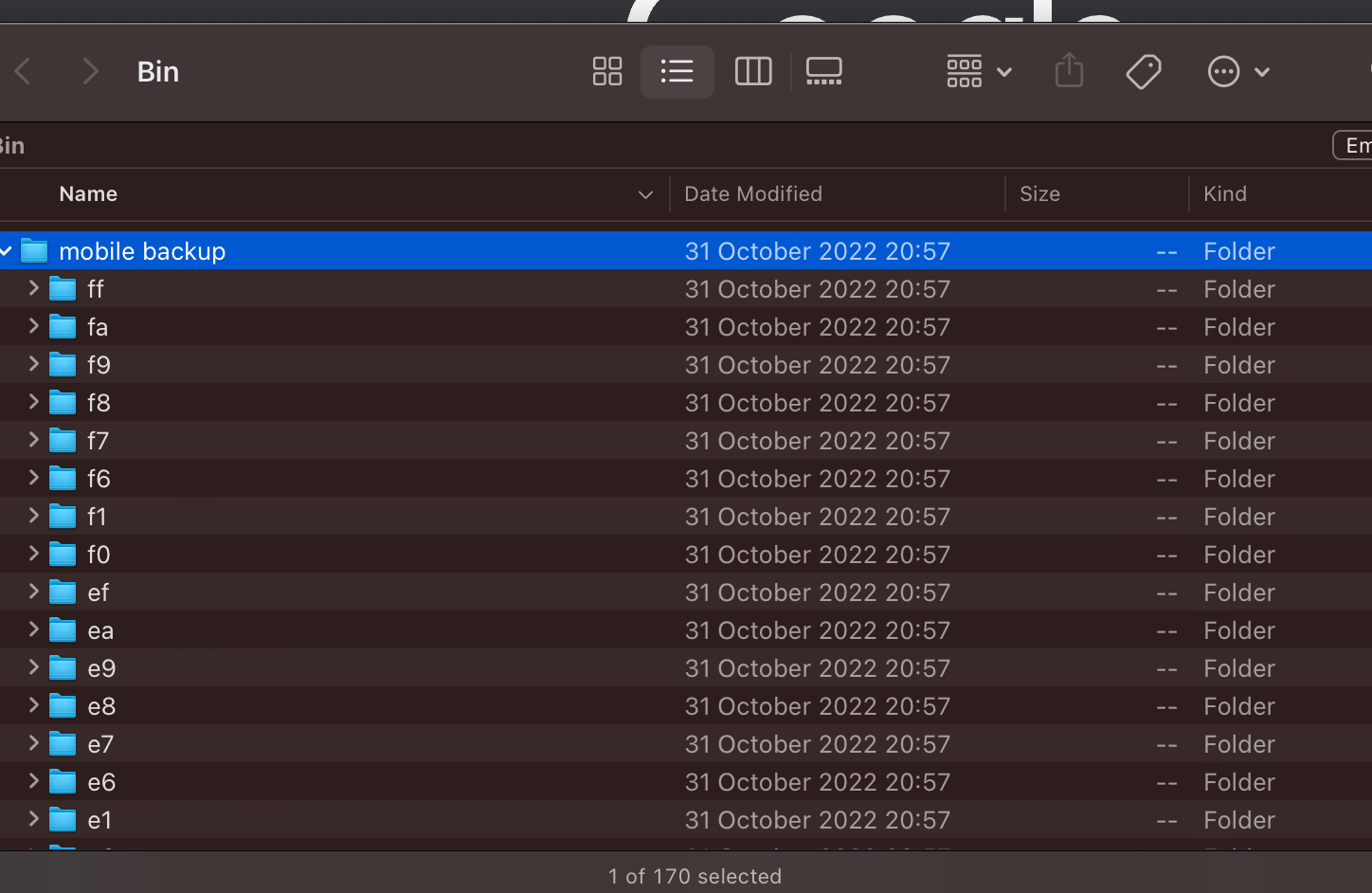Screen dimensions: 1372x893
Task: Toggle sort order chevron in Name column
Action: [645, 194]
